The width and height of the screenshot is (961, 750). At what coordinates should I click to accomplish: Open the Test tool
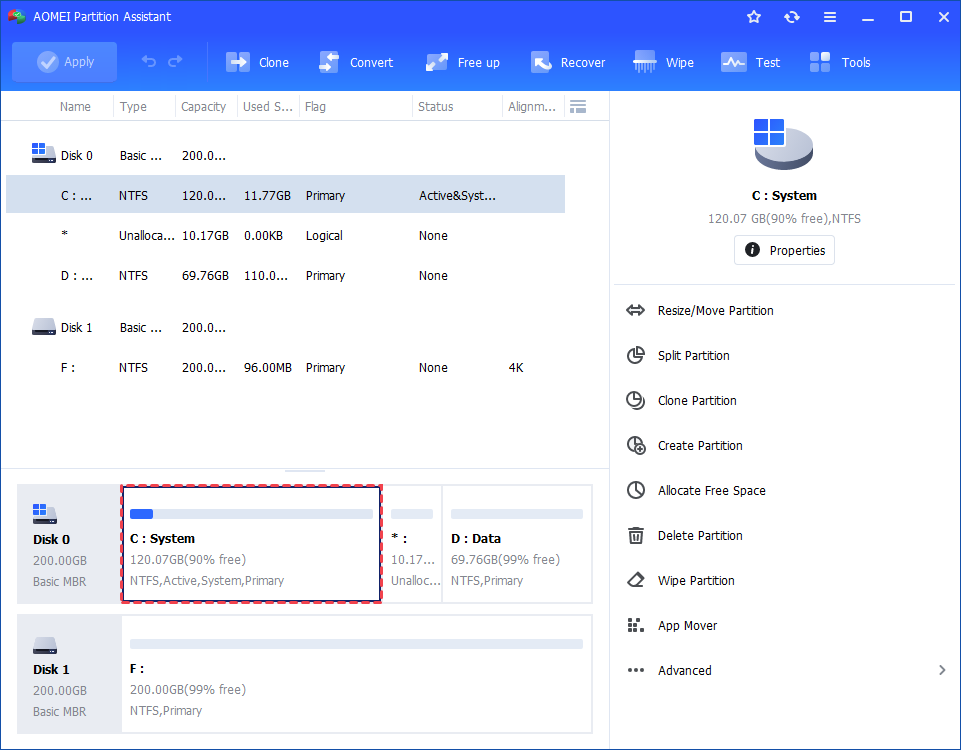click(x=751, y=62)
